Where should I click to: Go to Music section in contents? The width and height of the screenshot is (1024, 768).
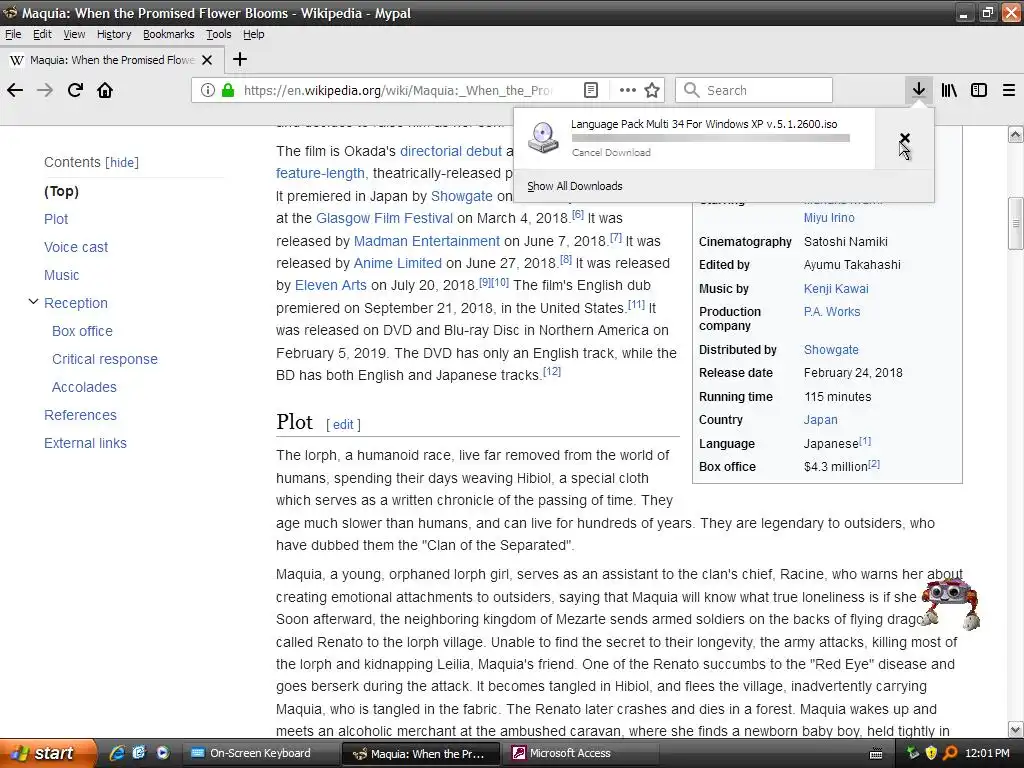tap(61, 276)
